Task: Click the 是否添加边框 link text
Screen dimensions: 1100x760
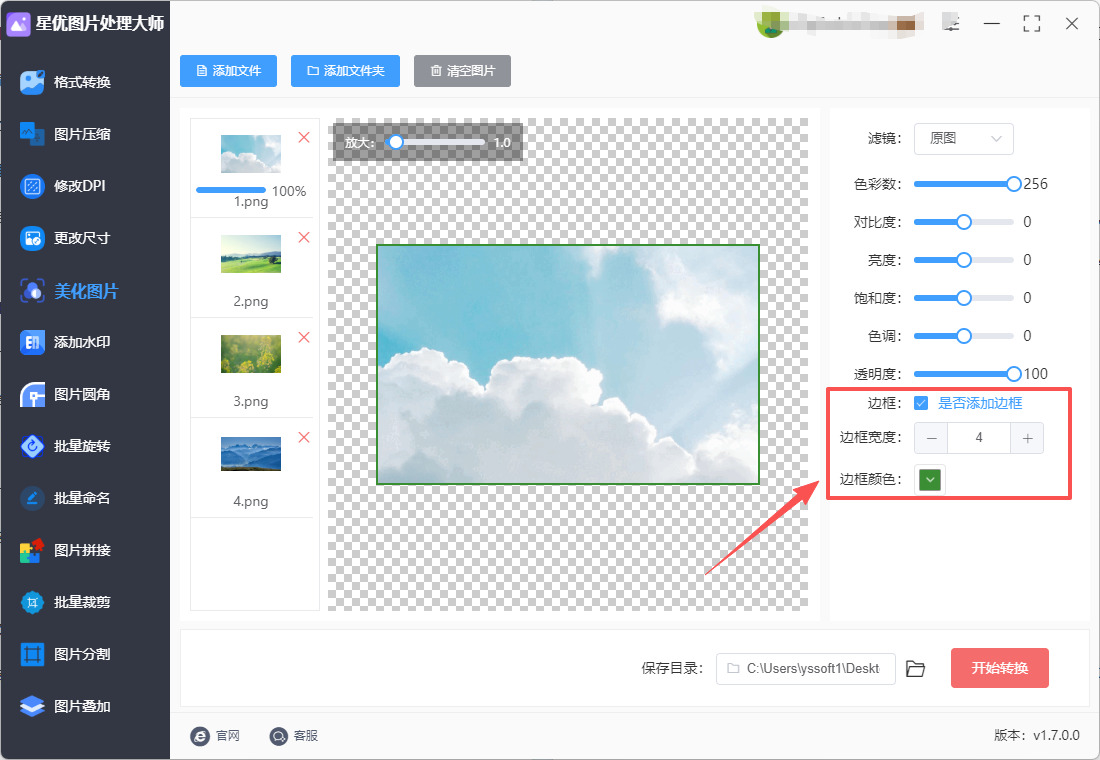Action: point(980,403)
